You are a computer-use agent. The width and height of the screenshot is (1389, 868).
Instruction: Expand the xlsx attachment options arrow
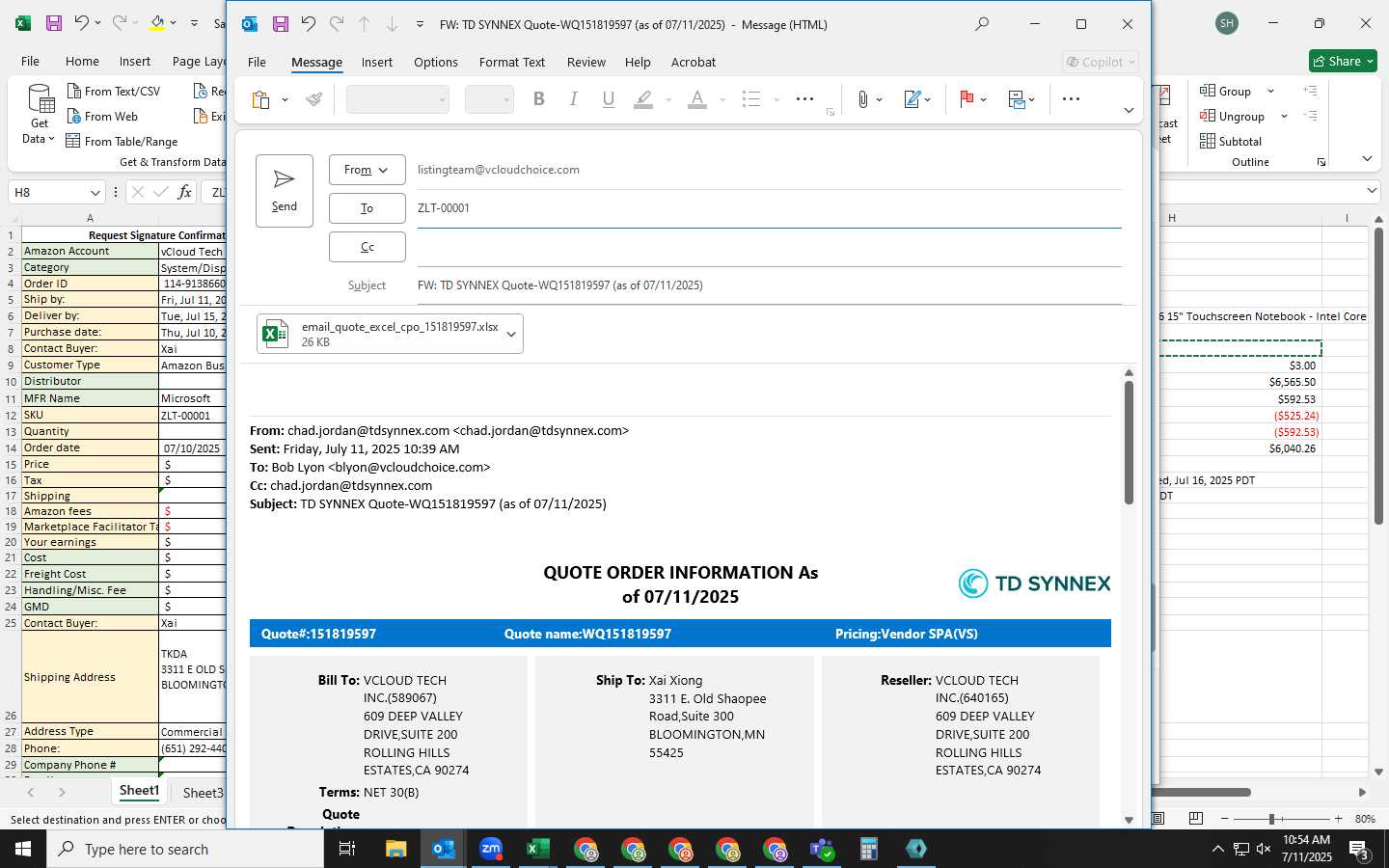coord(511,335)
